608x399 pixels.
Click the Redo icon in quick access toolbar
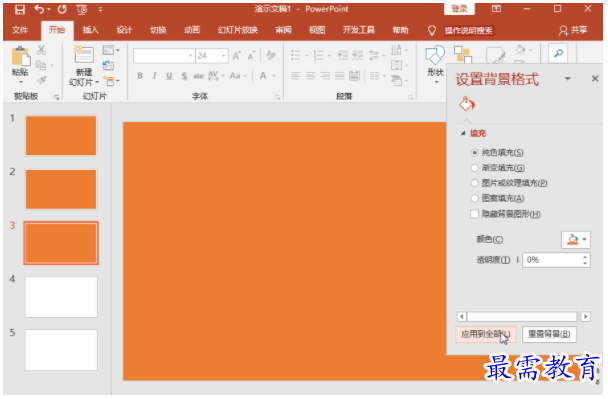click(x=62, y=9)
